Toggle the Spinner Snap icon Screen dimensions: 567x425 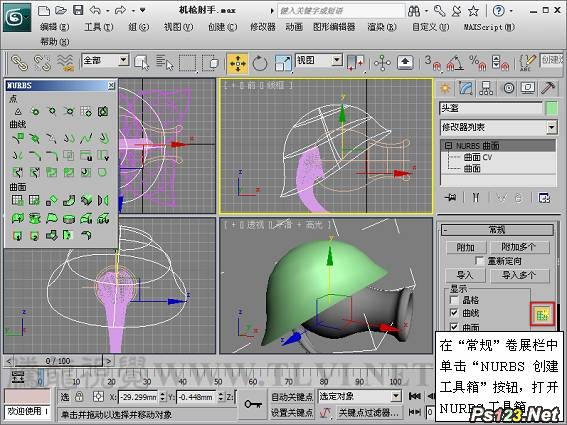point(501,63)
